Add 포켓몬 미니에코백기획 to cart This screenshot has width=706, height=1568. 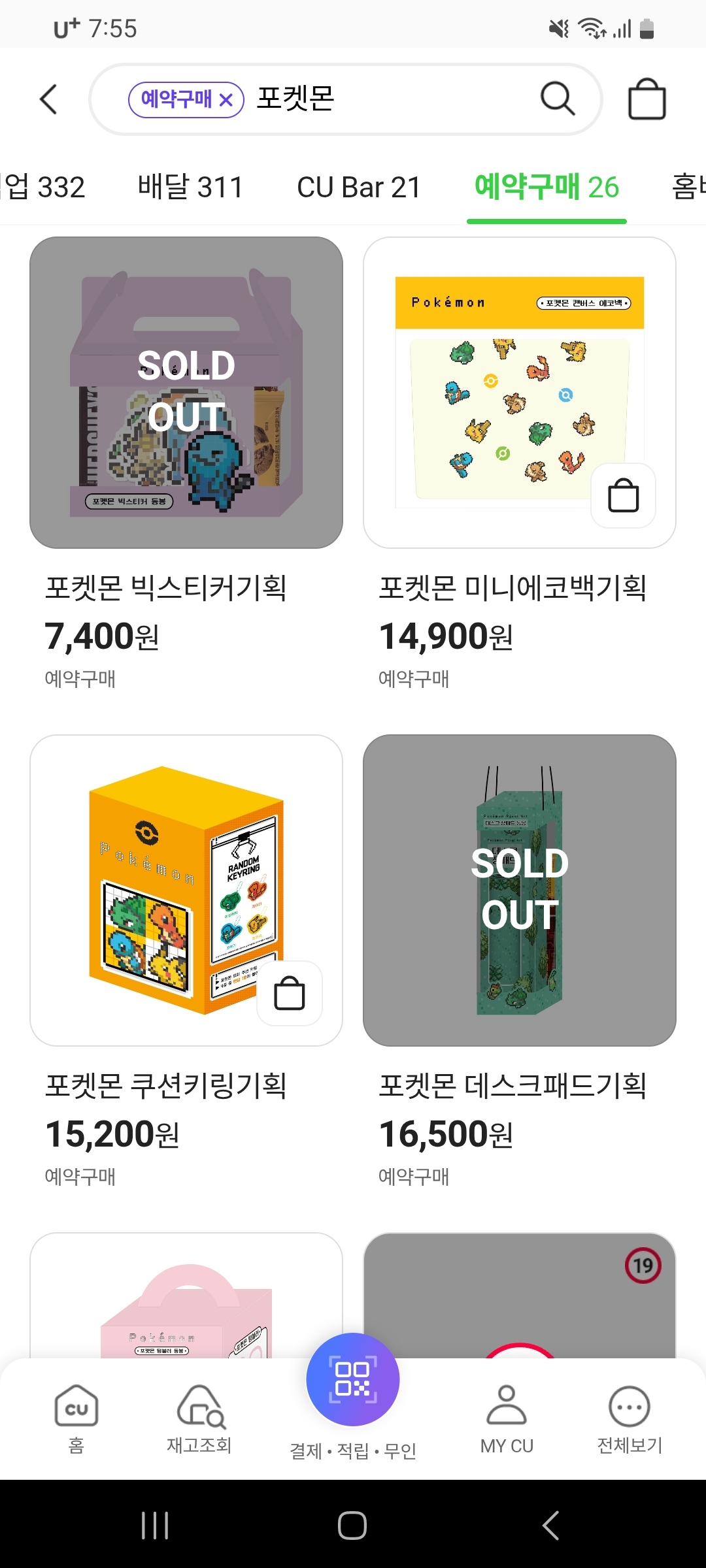[x=623, y=496]
